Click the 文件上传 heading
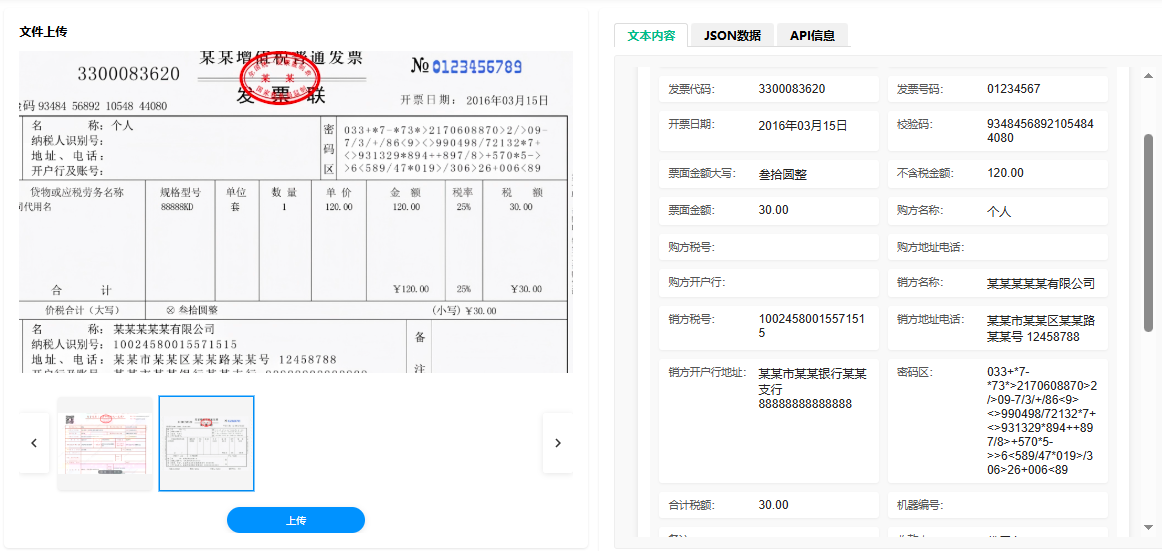The image size is (1162, 551). [x=43, y=31]
